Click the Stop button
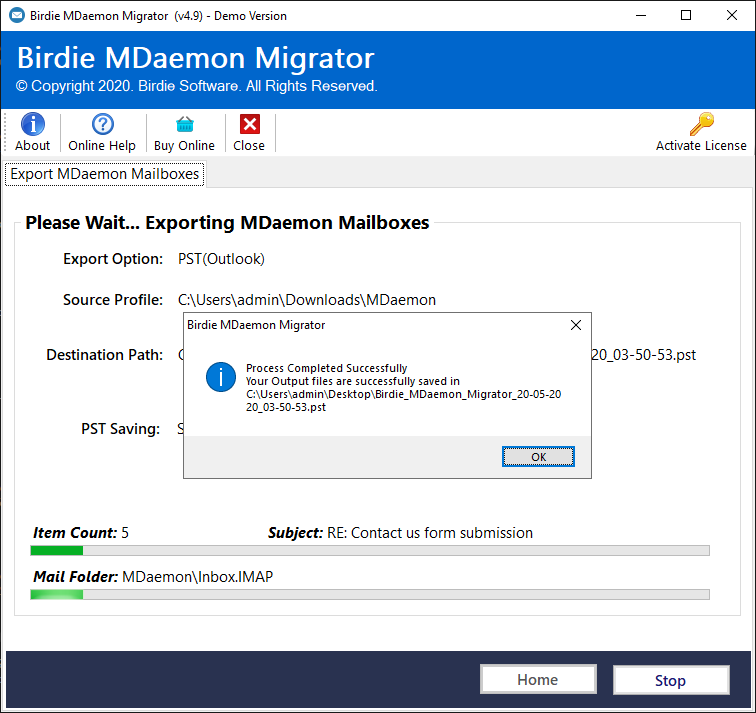This screenshot has width=756, height=713. click(x=671, y=680)
